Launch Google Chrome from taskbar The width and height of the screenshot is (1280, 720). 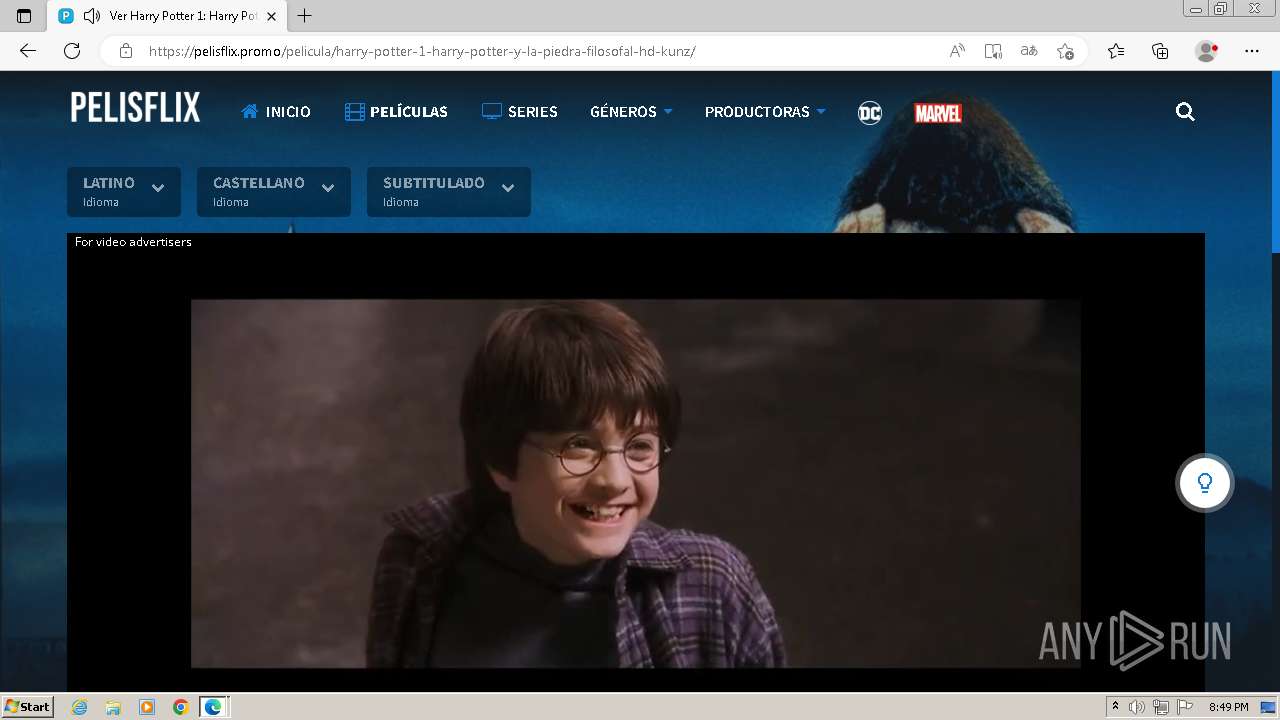coord(181,707)
